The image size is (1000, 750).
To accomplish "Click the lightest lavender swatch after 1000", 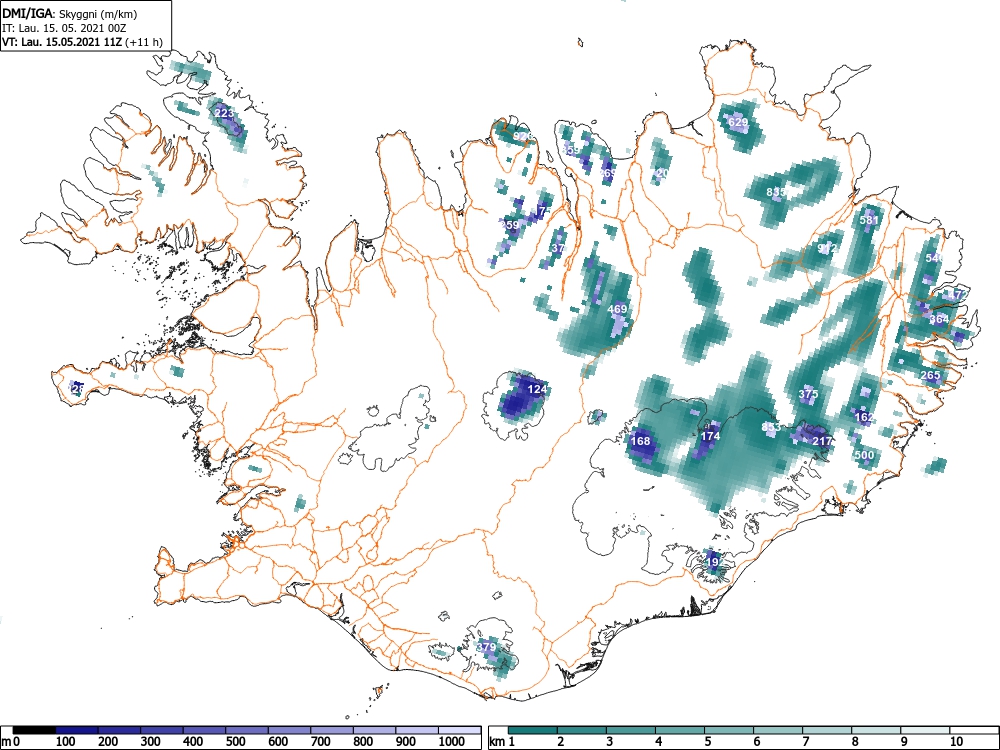I will (459, 730).
